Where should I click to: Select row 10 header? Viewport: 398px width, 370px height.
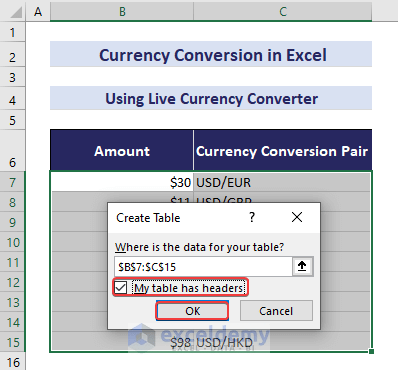(13, 242)
